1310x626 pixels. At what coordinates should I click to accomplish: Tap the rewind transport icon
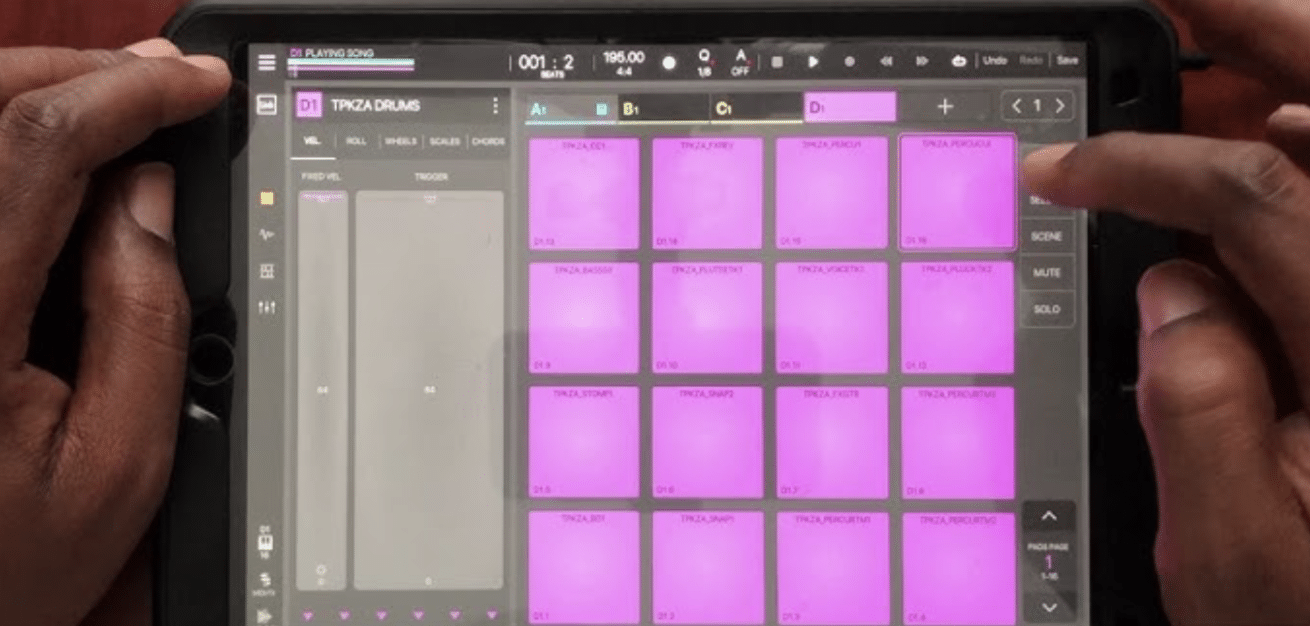tap(885, 61)
